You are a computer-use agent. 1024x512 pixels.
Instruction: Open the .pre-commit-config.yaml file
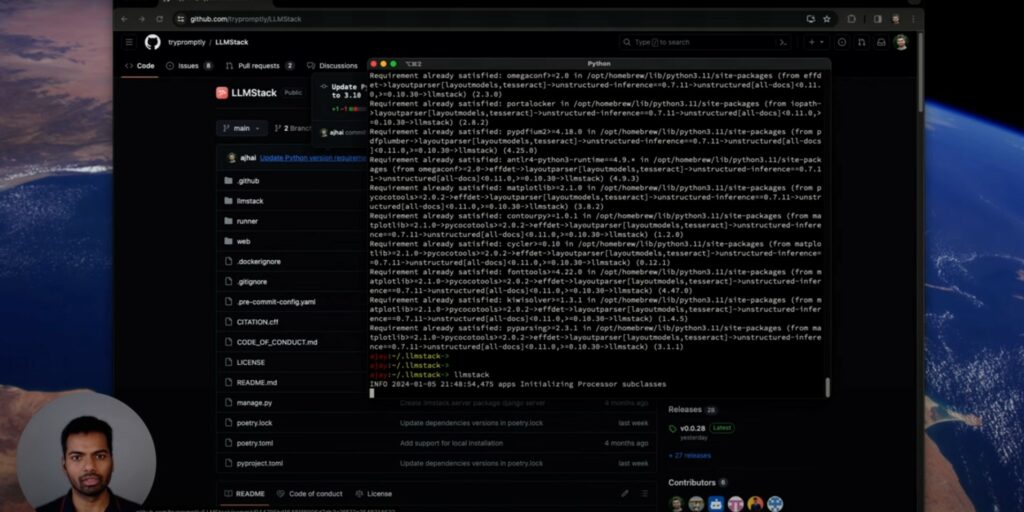[x=276, y=302]
